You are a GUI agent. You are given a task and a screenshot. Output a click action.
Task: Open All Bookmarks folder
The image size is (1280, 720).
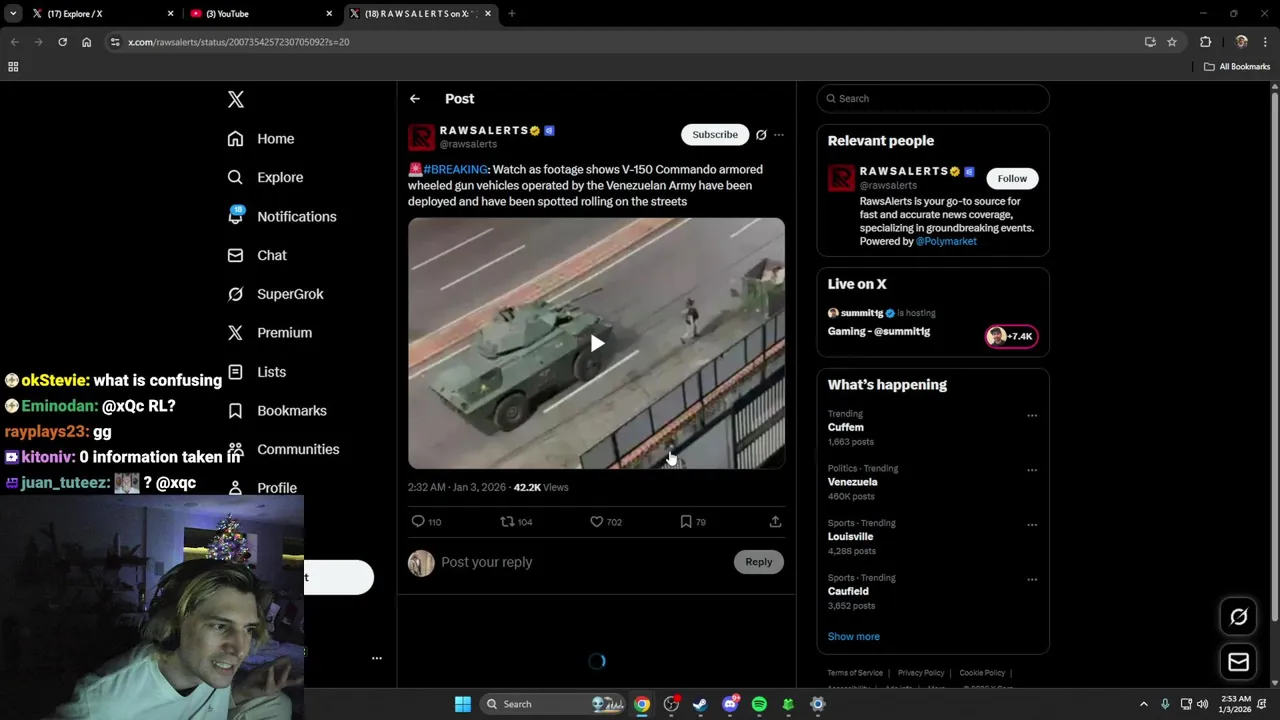click(1237, 67)
